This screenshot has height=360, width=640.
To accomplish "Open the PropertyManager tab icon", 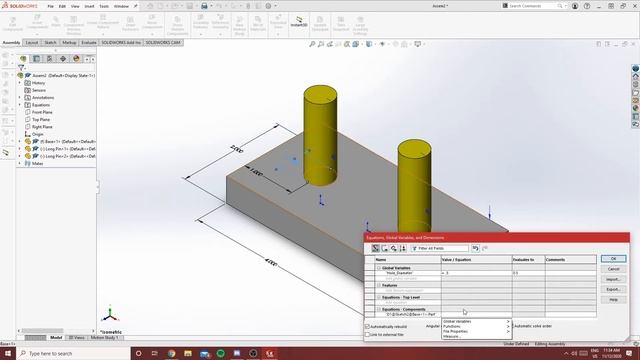I will tap(36, 59).
